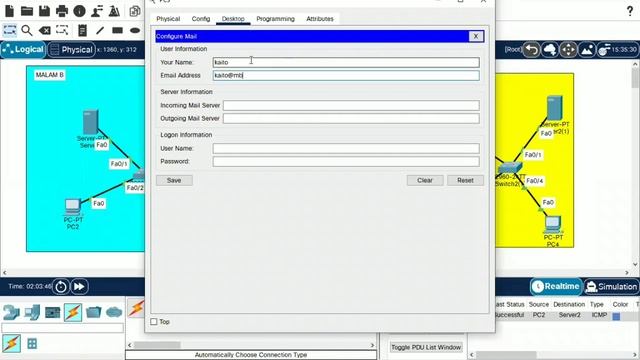Select the Components category
Screen dimensions: 640x360
[53, 313]
